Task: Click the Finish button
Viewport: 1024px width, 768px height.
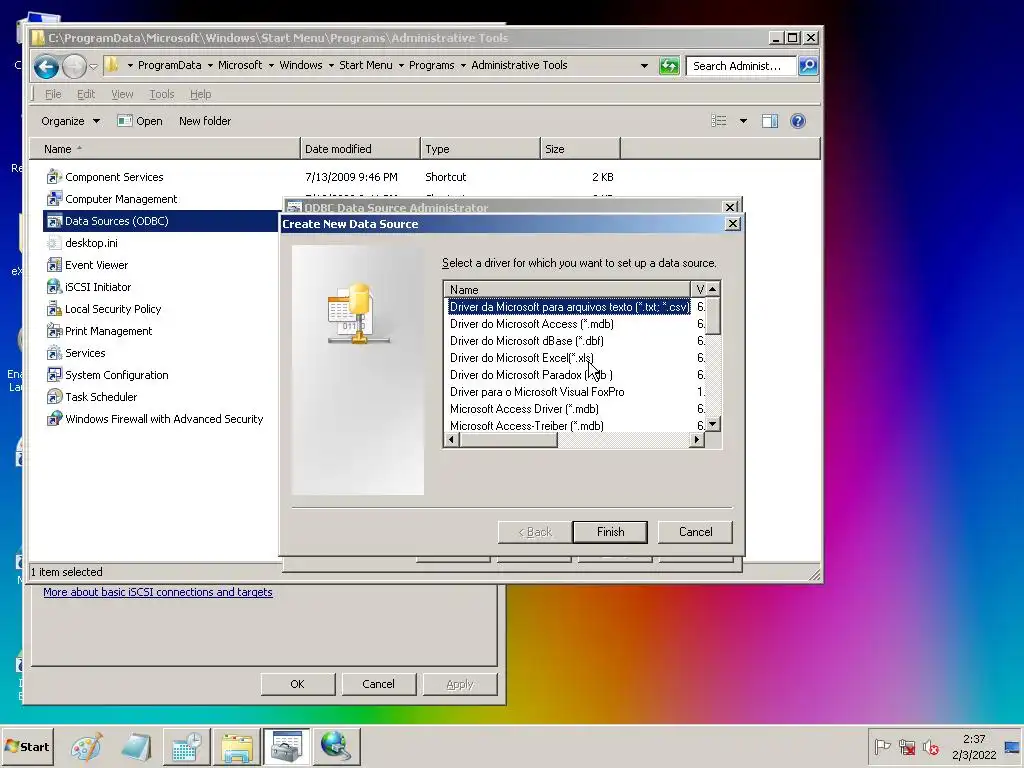Action: click(x=610, y=532)
